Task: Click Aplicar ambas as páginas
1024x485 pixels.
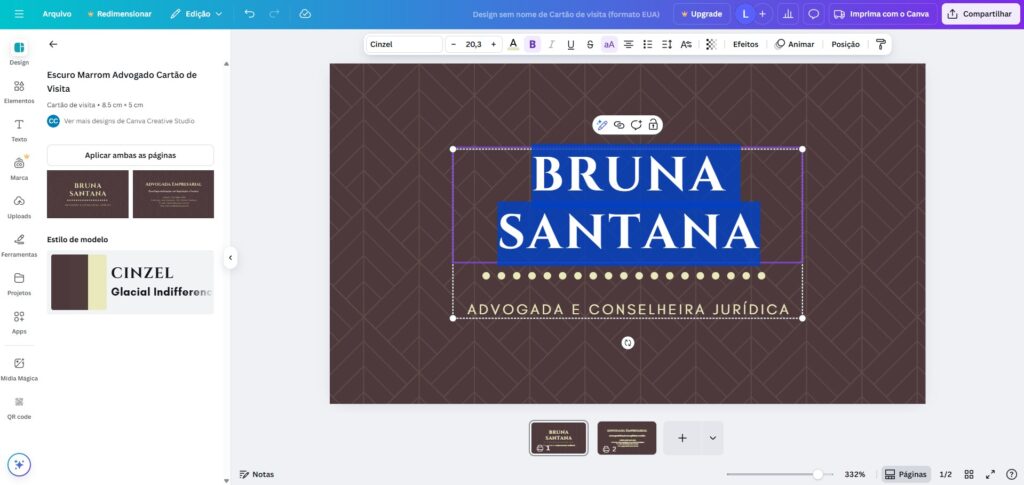Action: [130, 155]
